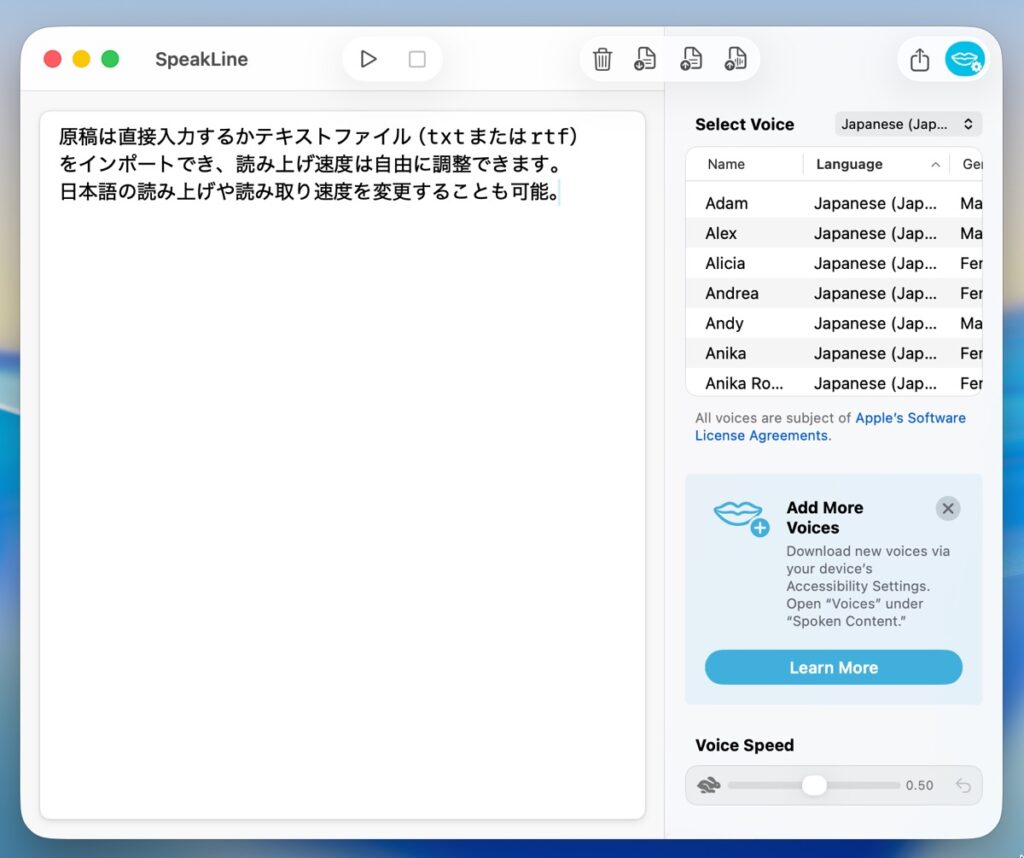
Task: Click the Voice Speed slider handle
Action: pos(814,785)
